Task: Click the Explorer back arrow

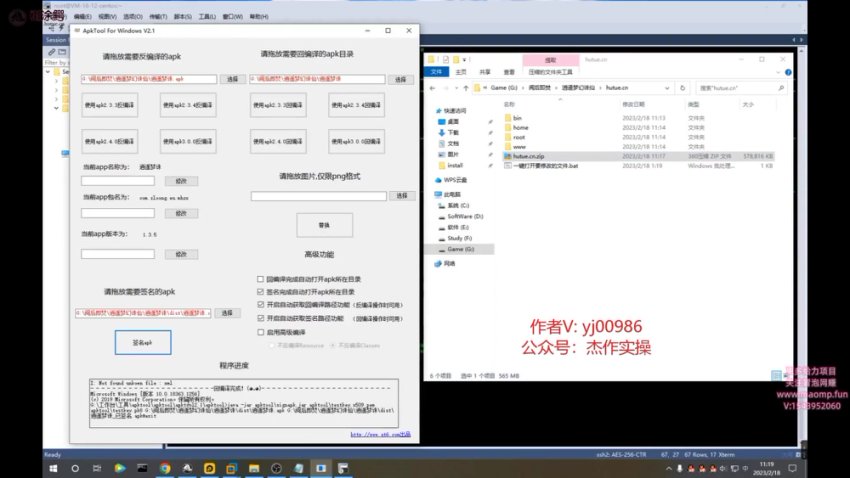Action: point(433,88)
